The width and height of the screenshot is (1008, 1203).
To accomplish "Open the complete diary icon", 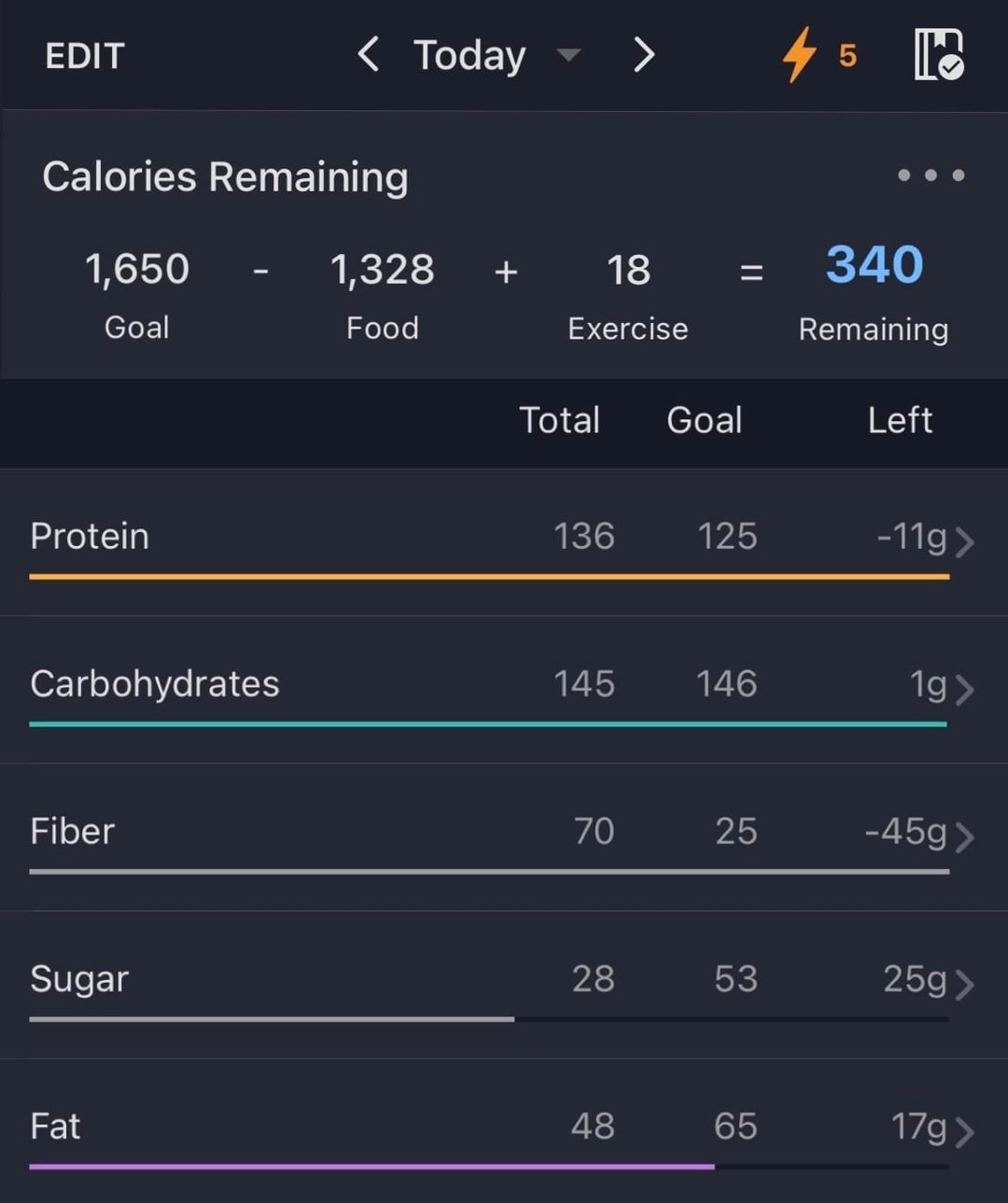I will [x=938, y=54].
